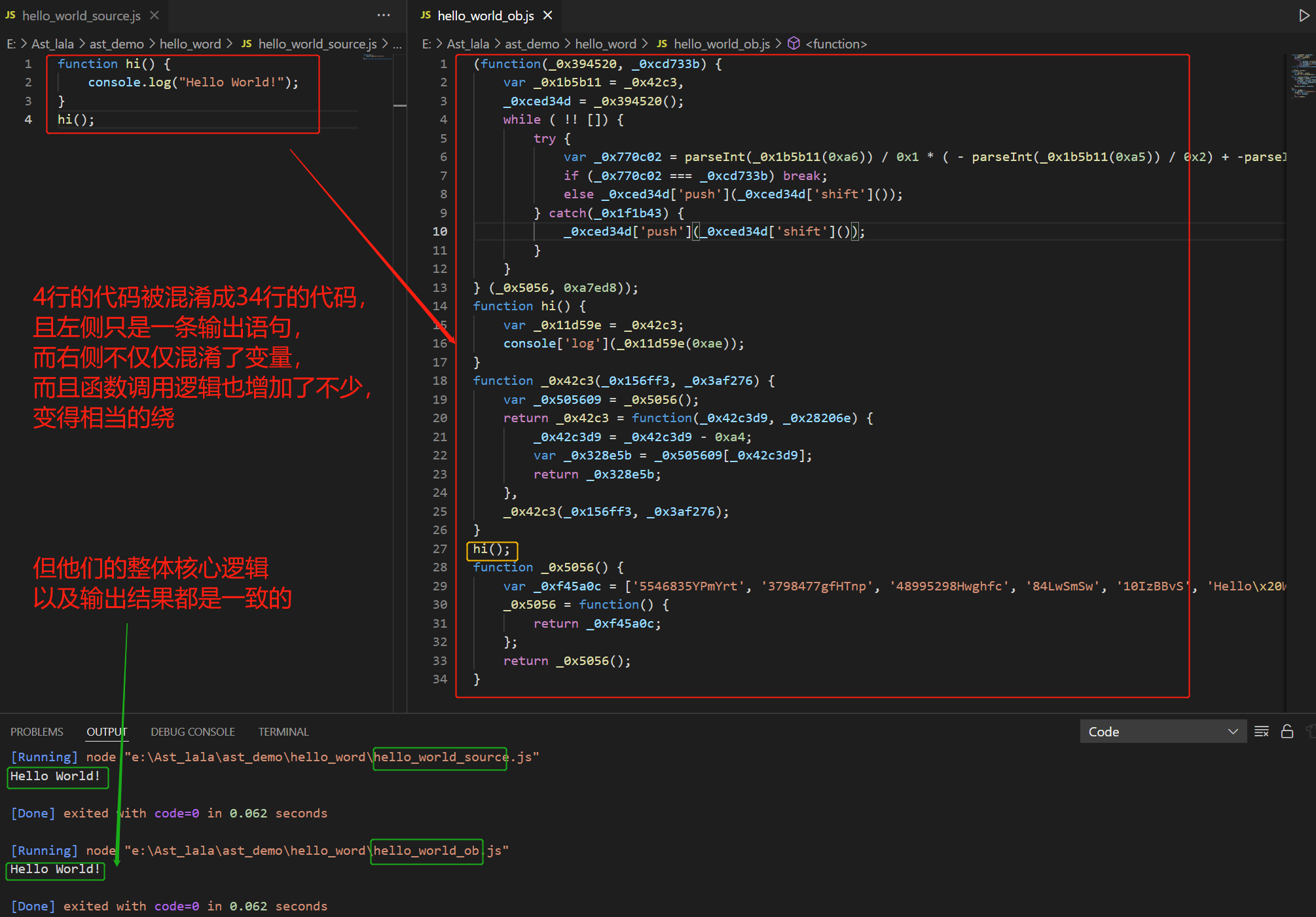This screenshot has width=1316, height=917.
Task: Click '} catch(_0x1f1b43) {' line
Action: (609, 213)
